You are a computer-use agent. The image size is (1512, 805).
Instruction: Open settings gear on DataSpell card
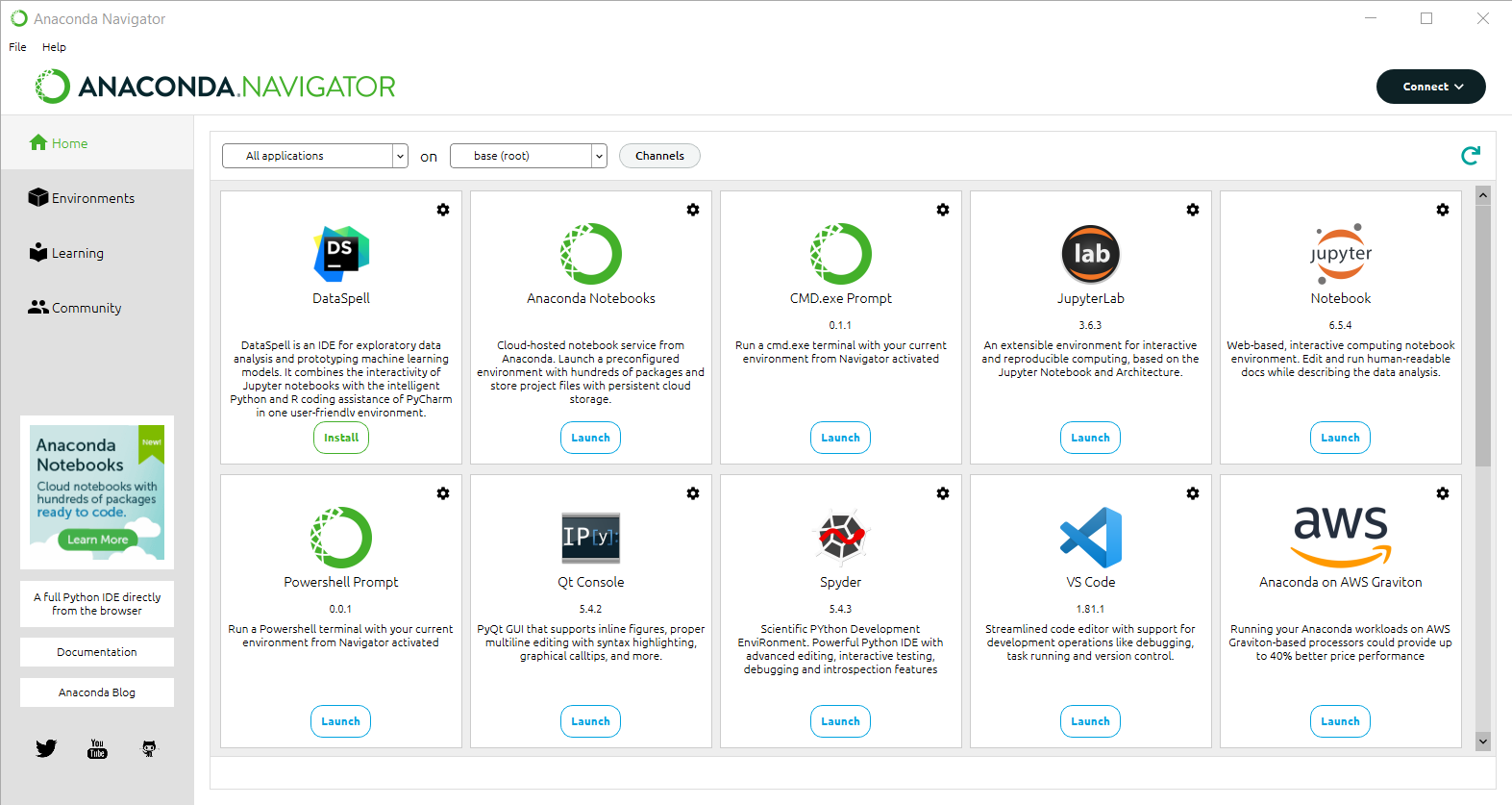click(x=443, y=210)
